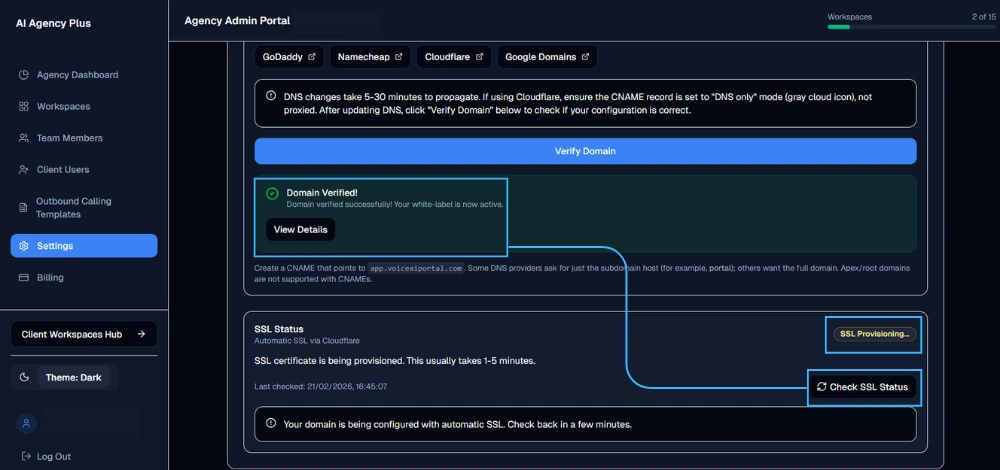Open Namecheap DNS provider link
This screenshot has width=1000, height=470.
point(370,57)
